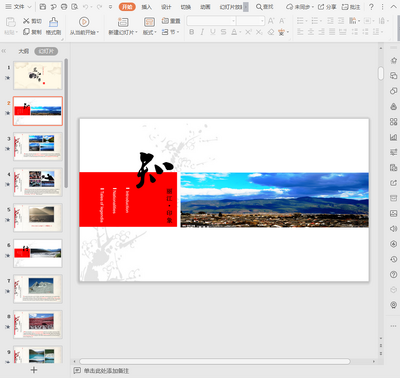Increase the paragraph indent level
Viewport: 400px width, 378px height.
click(x=341, y=21)
